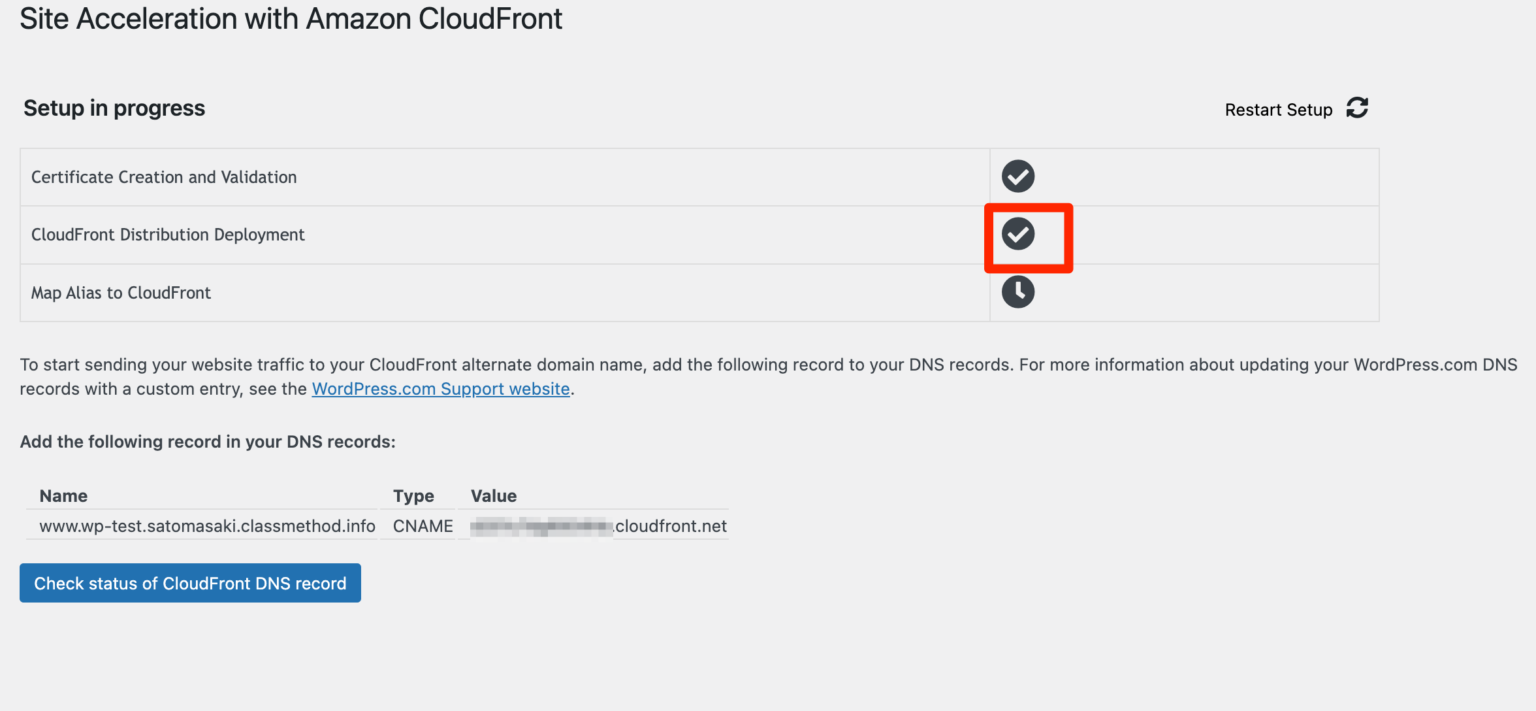Click the Name column header
The width and height of the screenshot is (1536, 711).
[63, 495]
